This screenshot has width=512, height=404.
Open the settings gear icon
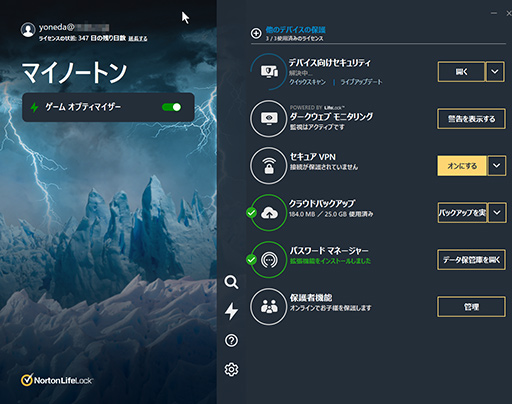pos(231,369)
